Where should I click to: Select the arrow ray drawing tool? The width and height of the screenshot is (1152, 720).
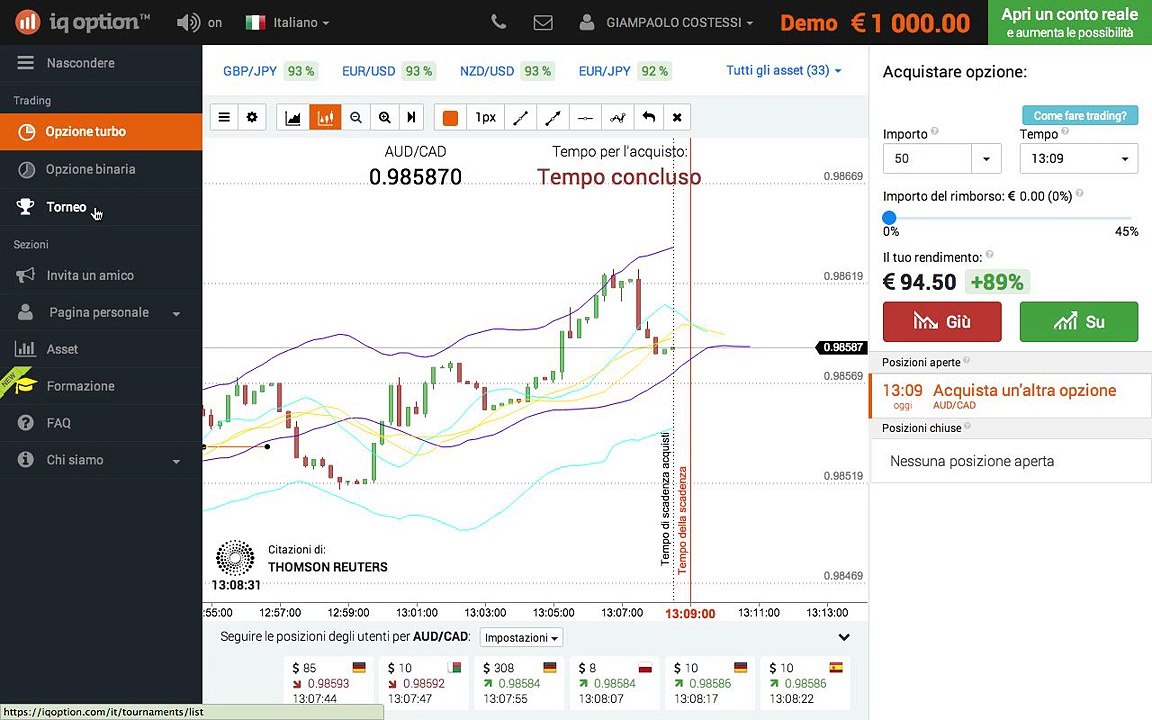[552, 118]
